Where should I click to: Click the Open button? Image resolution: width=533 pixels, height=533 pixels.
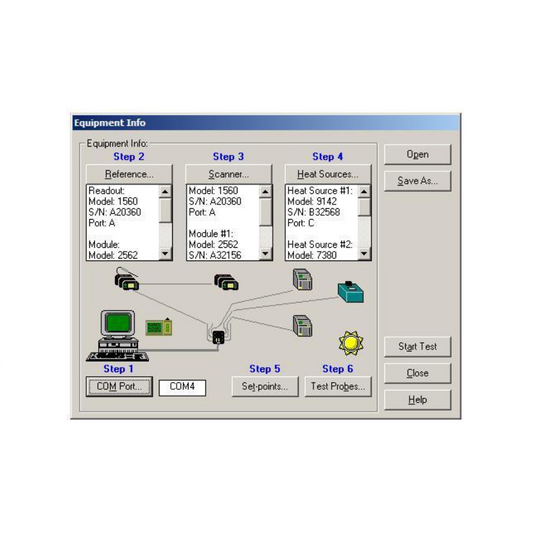pyautogui.click(x=417, y=154)
